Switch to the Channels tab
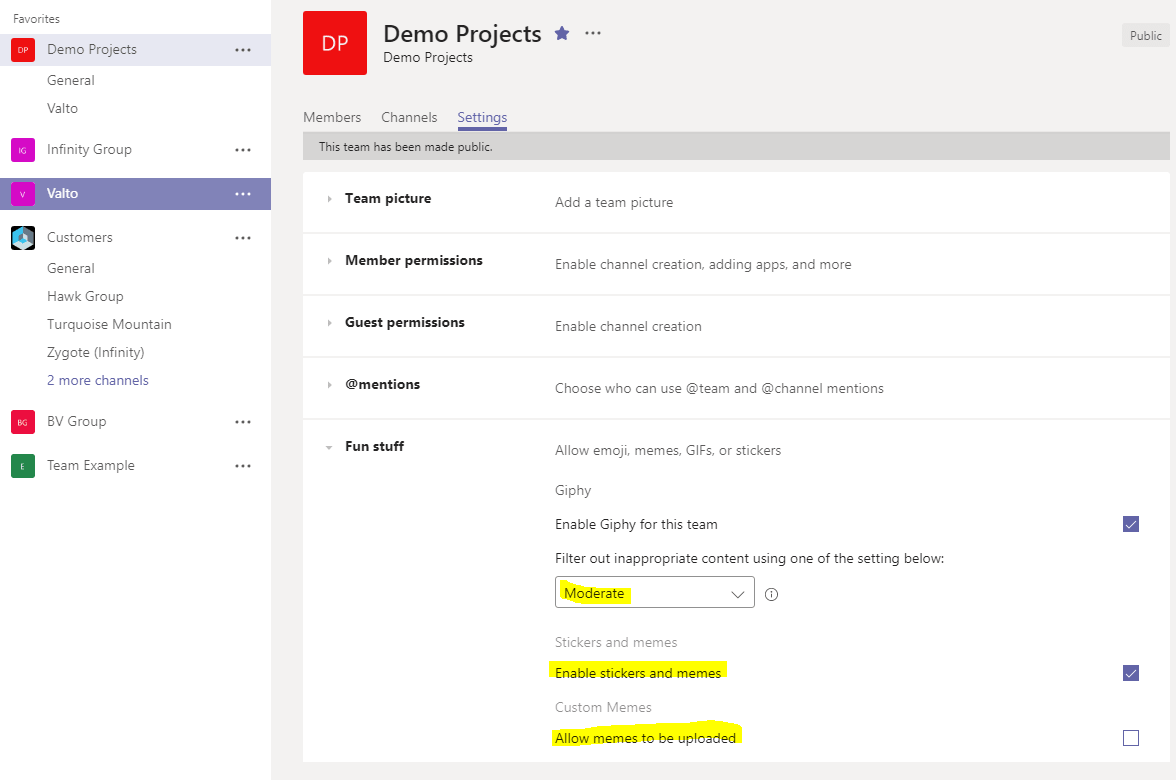Screen dimensions: 1176x780 pyautogui.click(x=409, y=117)
